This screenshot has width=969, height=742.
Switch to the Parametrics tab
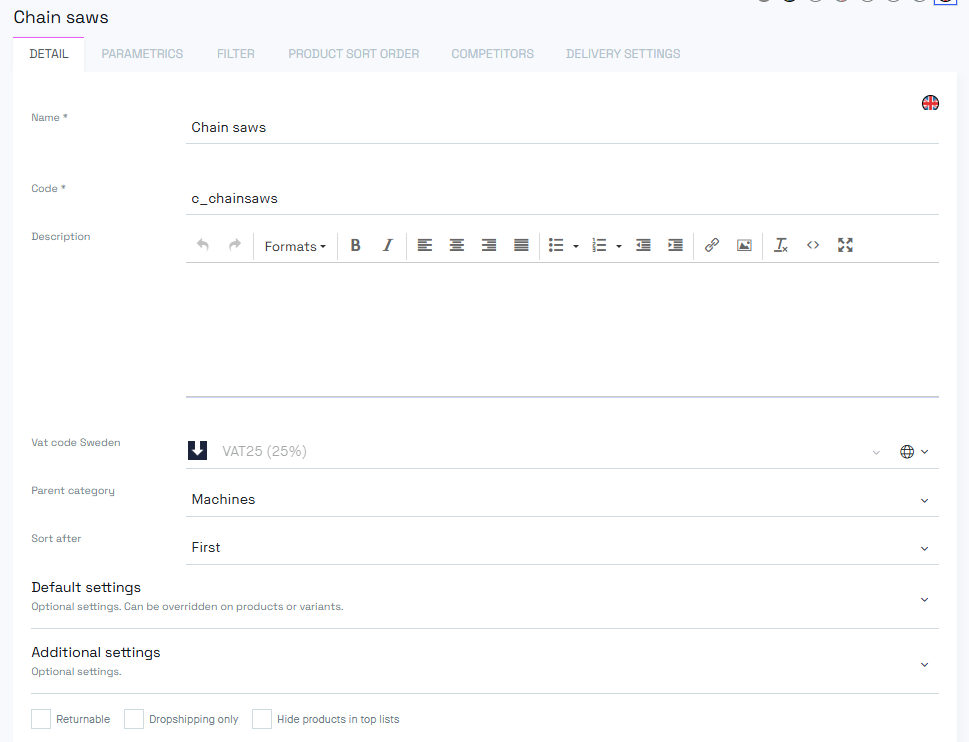tap(142, 54)
